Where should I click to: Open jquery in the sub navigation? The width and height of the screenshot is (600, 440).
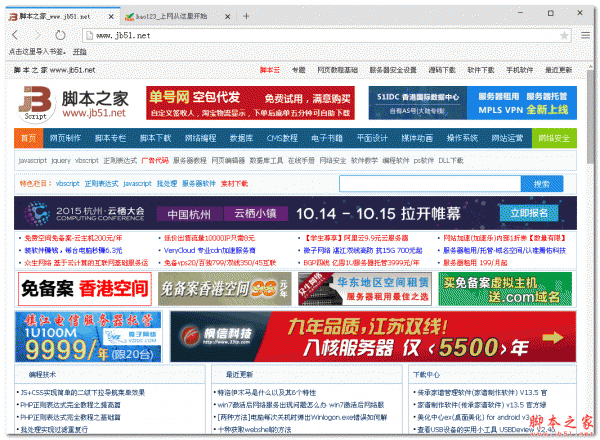point(61,160)
